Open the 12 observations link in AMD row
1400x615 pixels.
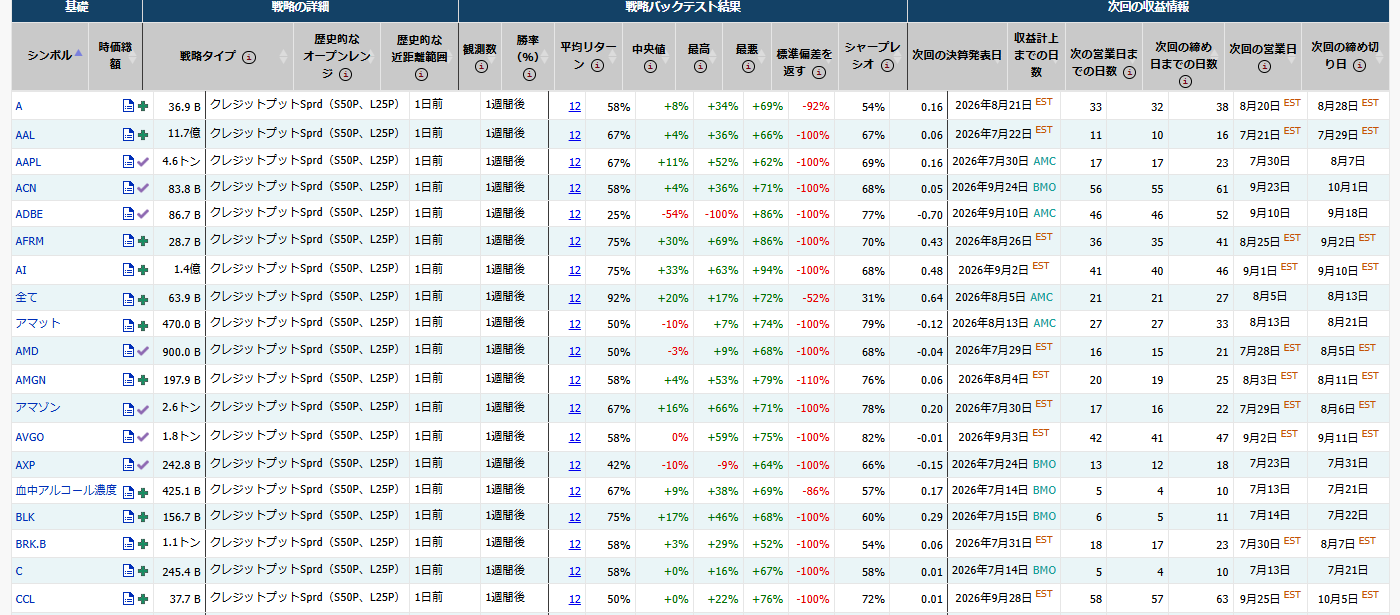(575, 351)
